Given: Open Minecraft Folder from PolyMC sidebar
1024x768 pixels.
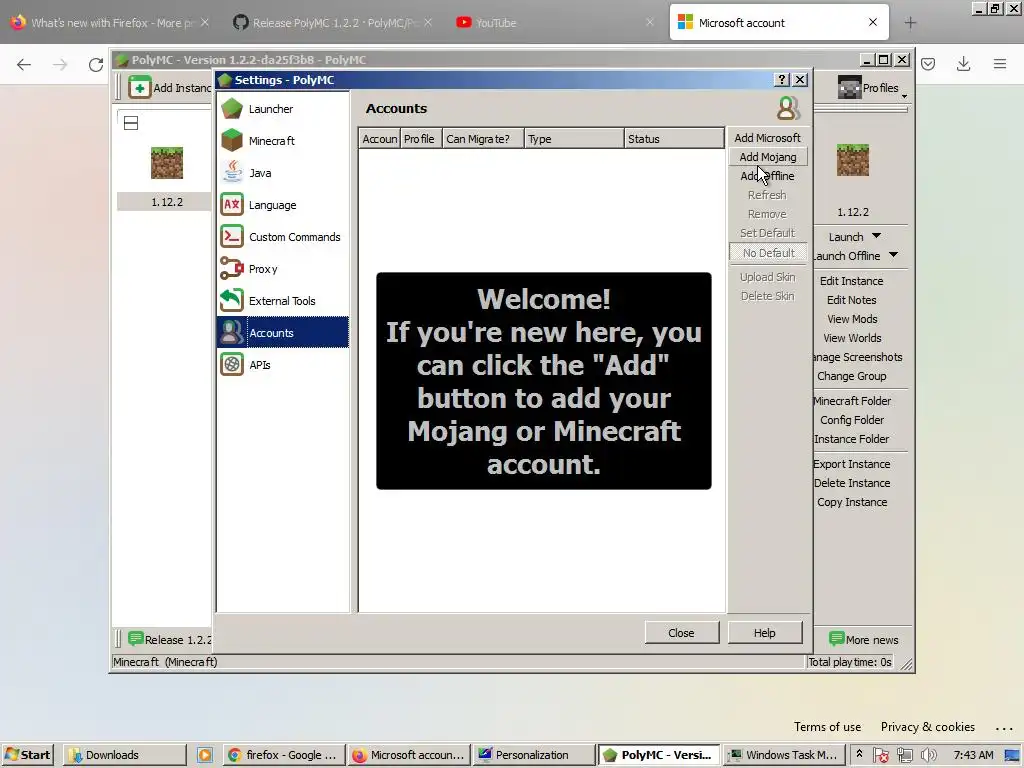Looking at the screenshot, I should pos(852,401).
